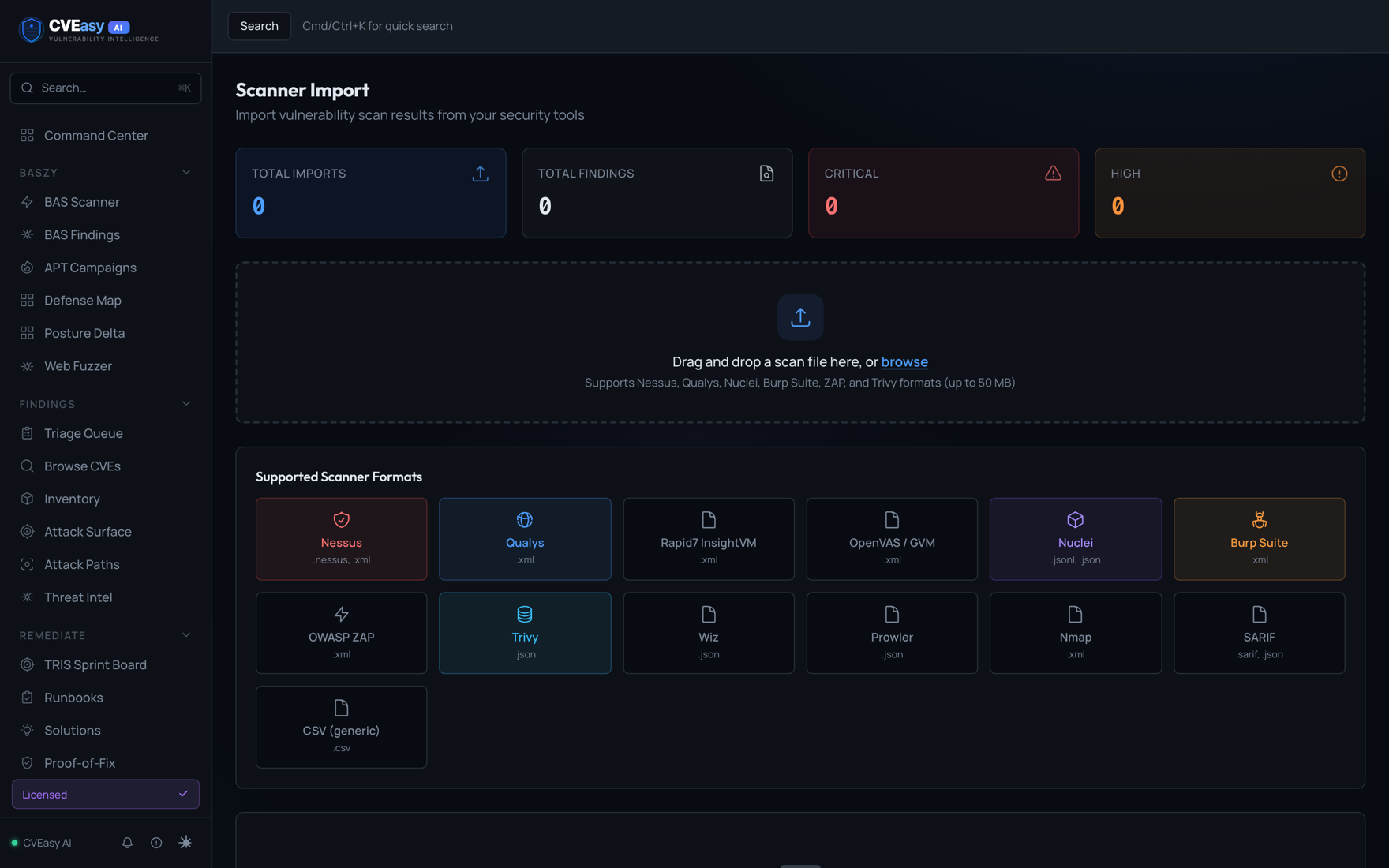
Task: Click the CVEasy shield logo
Action: click(31, 29)
